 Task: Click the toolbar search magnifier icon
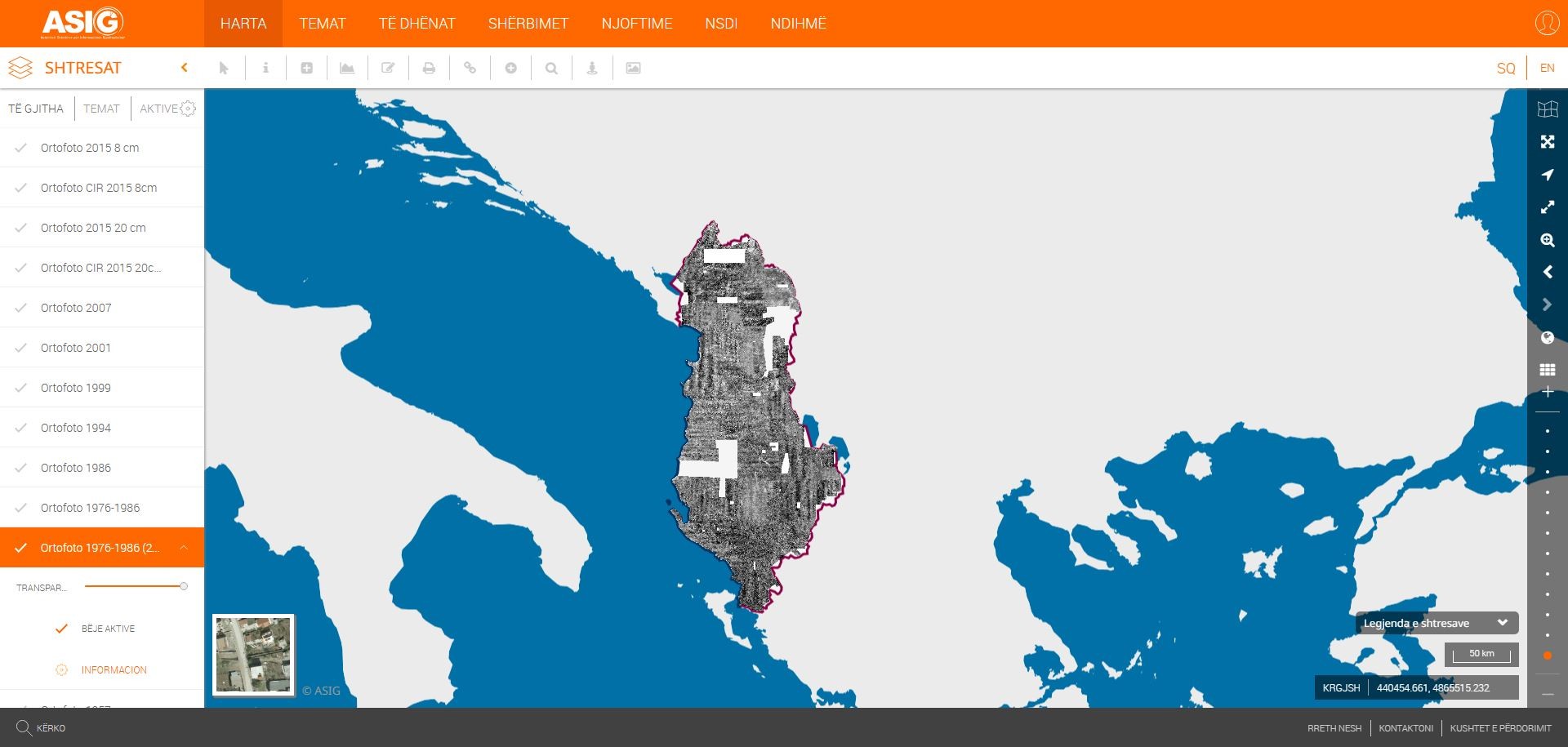click(x=551, y=69)
